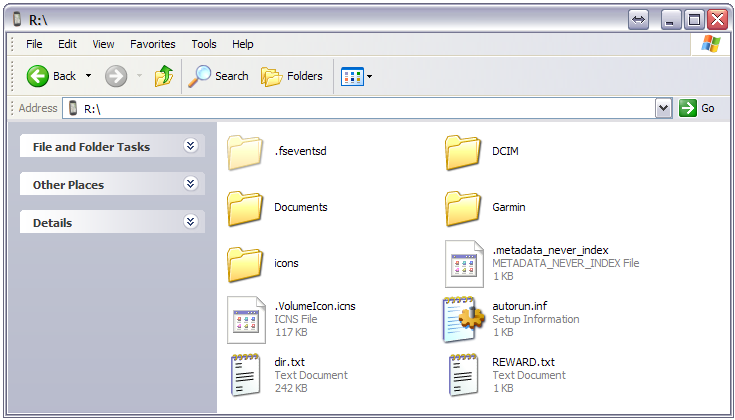
Task: Select the .metadata_never_index file icon
Action: [464, 264]
